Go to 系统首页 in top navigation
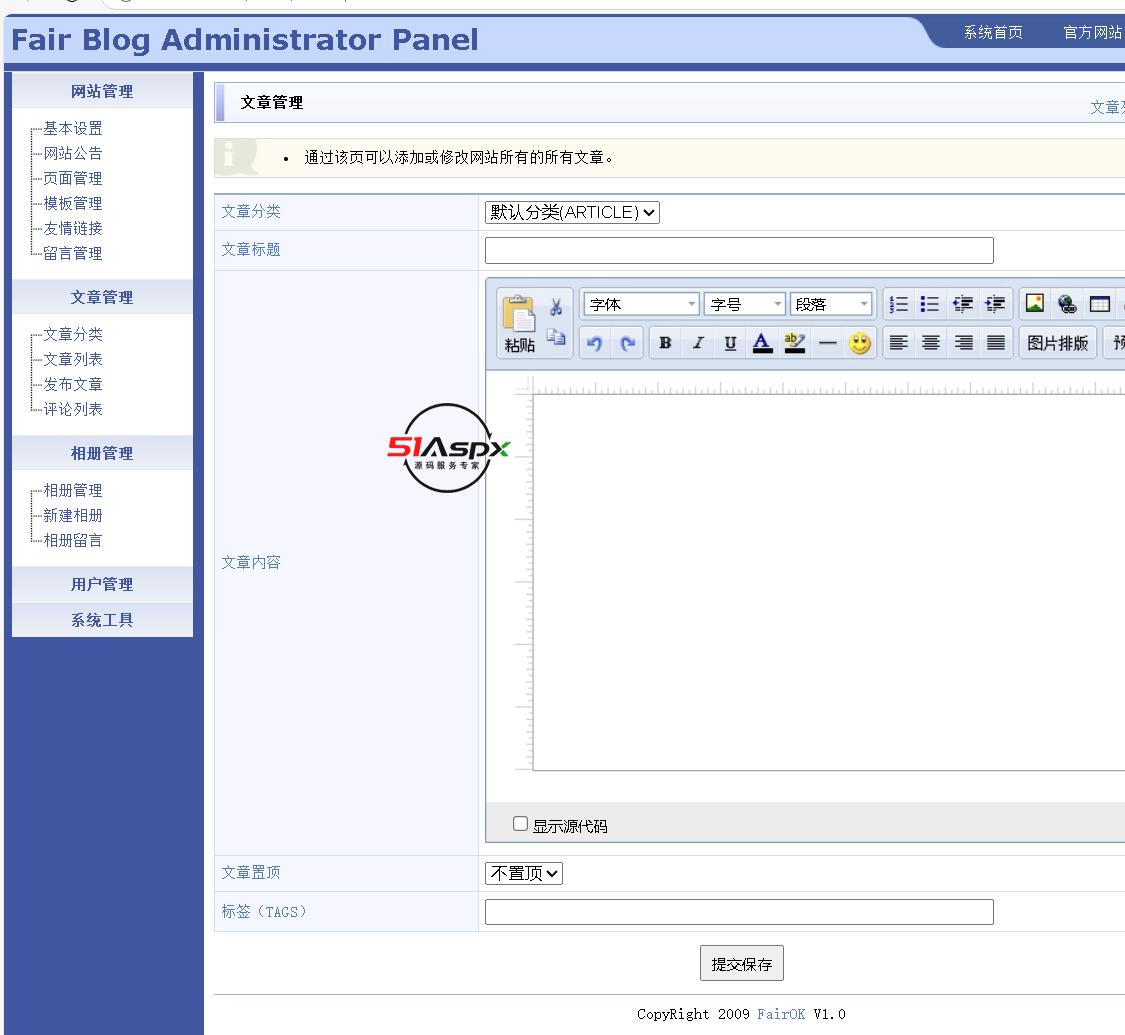Viewport: 1125px width, 1035px height. [x=993, y=32]
